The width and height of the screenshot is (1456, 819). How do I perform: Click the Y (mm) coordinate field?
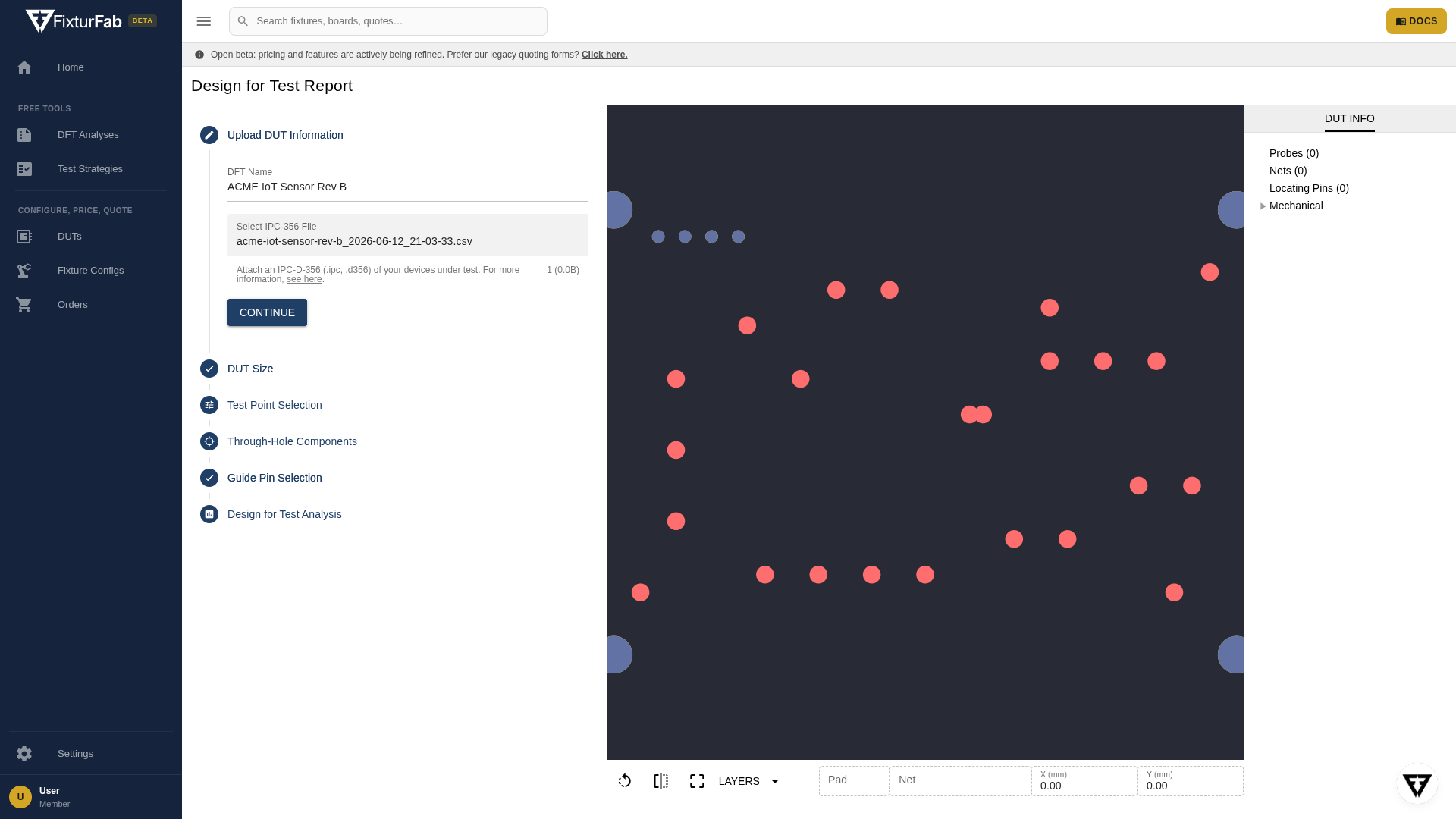point(1191,781)
